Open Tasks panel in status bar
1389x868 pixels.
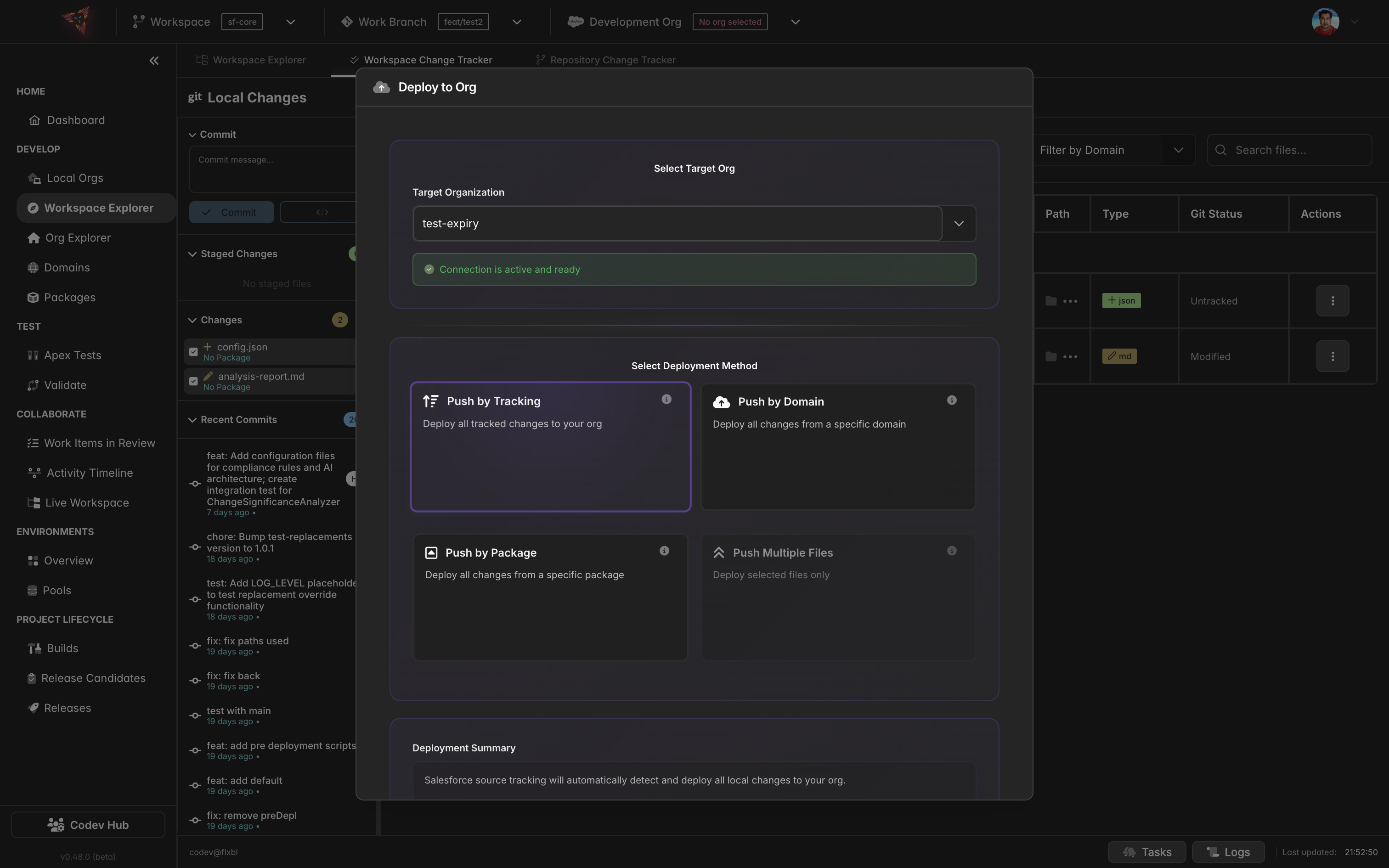tap(1146, 852)
